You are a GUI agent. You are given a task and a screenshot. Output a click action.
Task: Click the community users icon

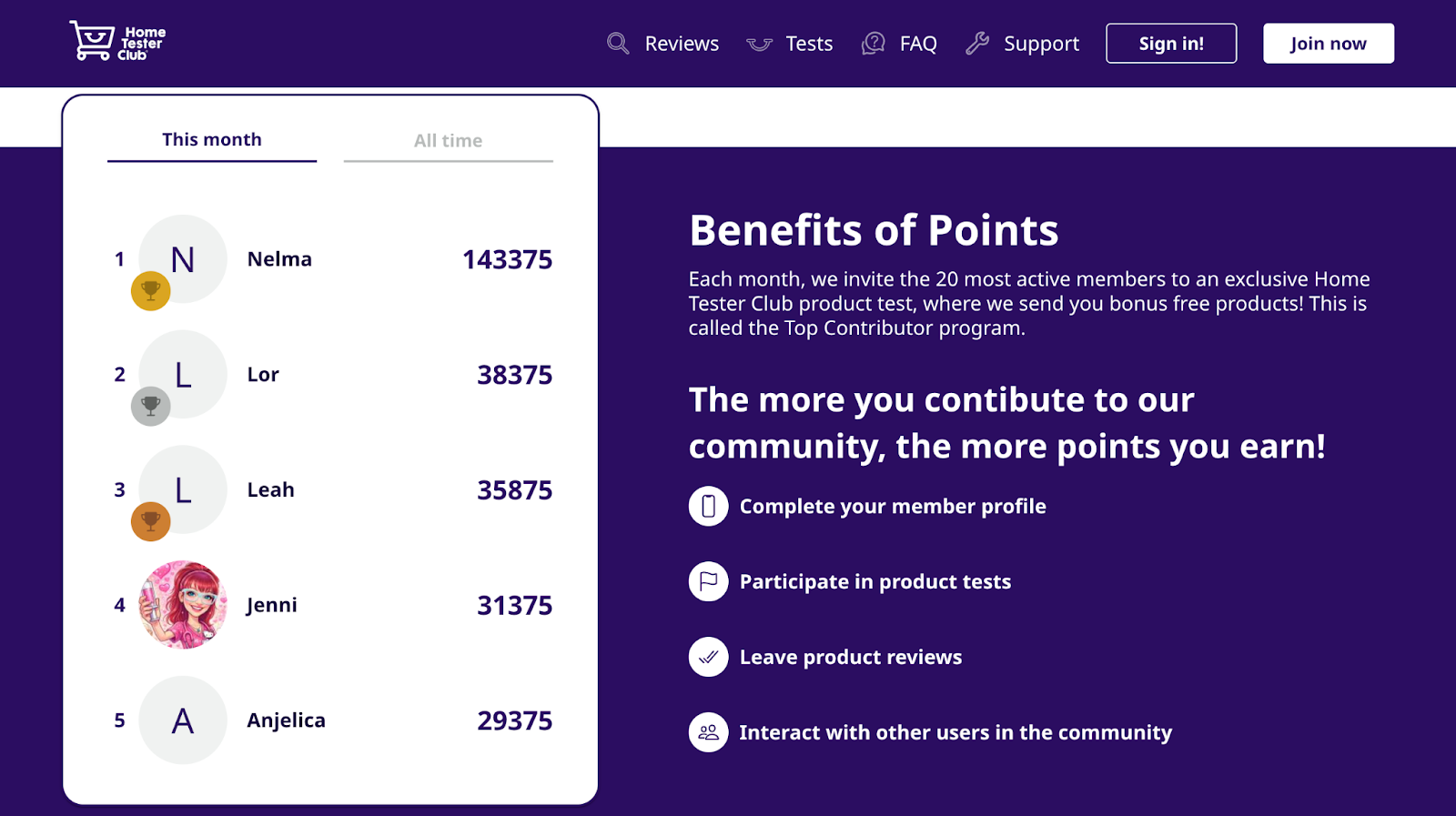708,732
